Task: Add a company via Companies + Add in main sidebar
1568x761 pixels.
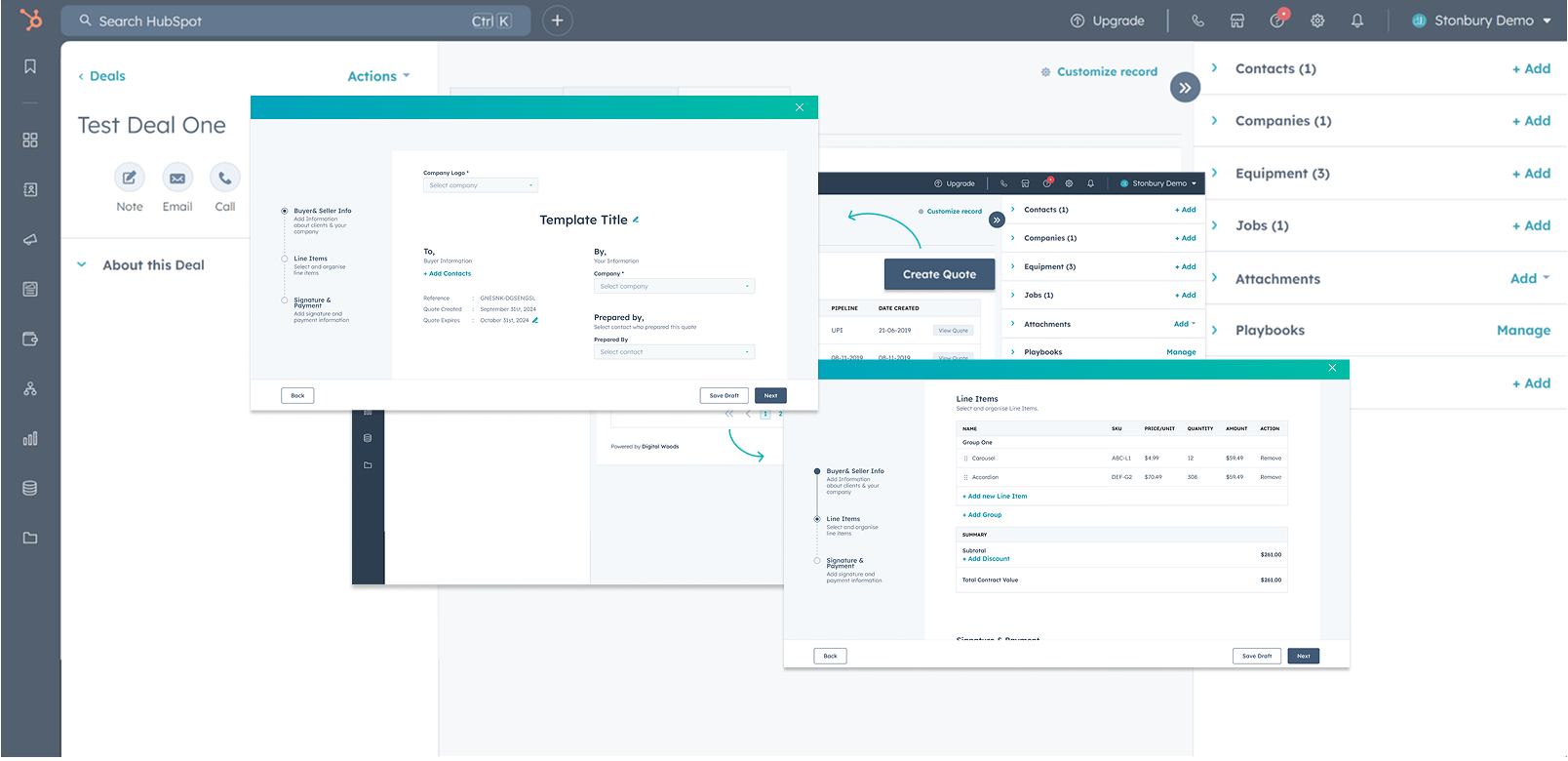Action: [1531, 121]
